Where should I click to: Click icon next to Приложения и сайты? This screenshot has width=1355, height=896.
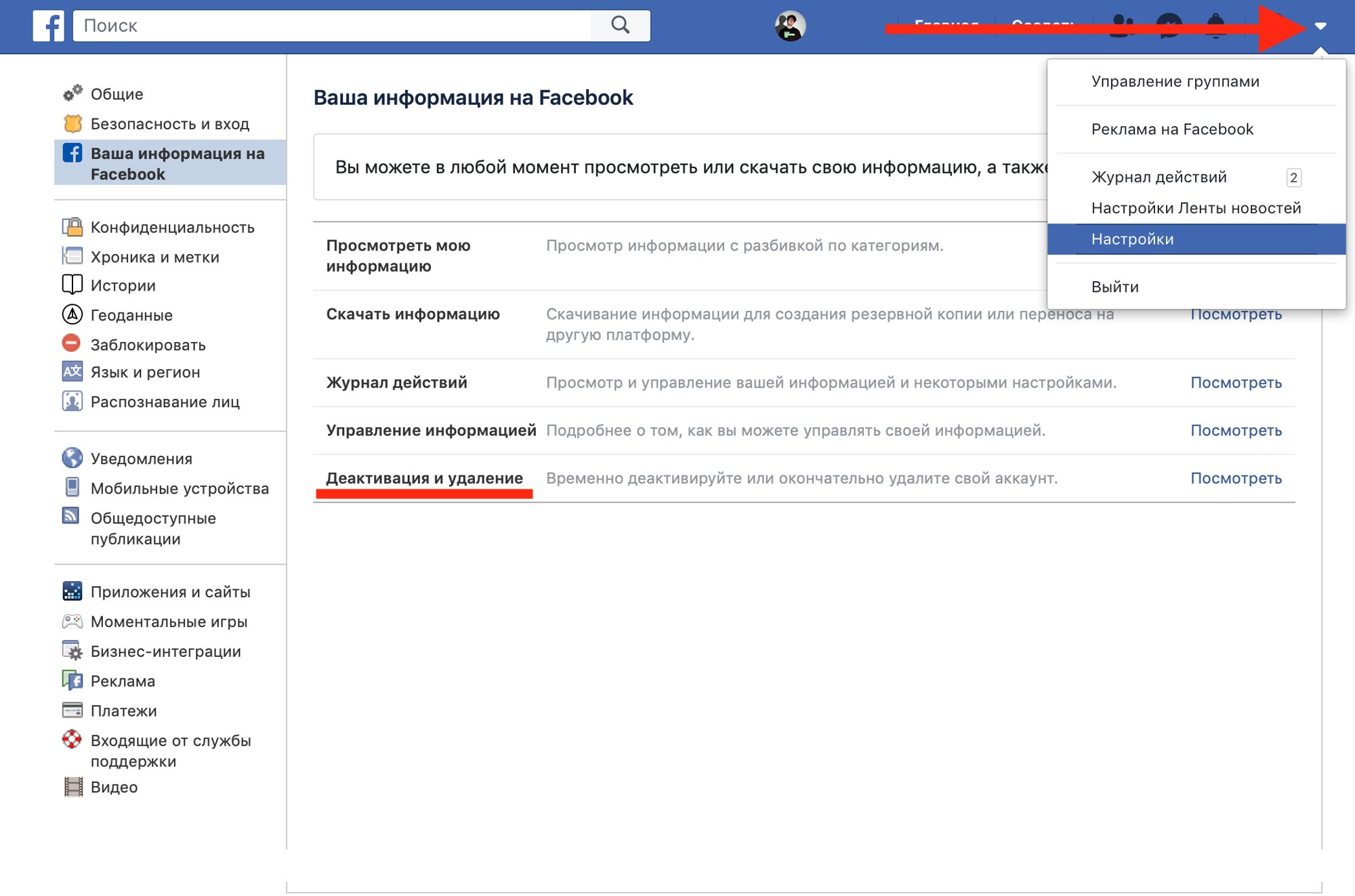tap(72, 591)
